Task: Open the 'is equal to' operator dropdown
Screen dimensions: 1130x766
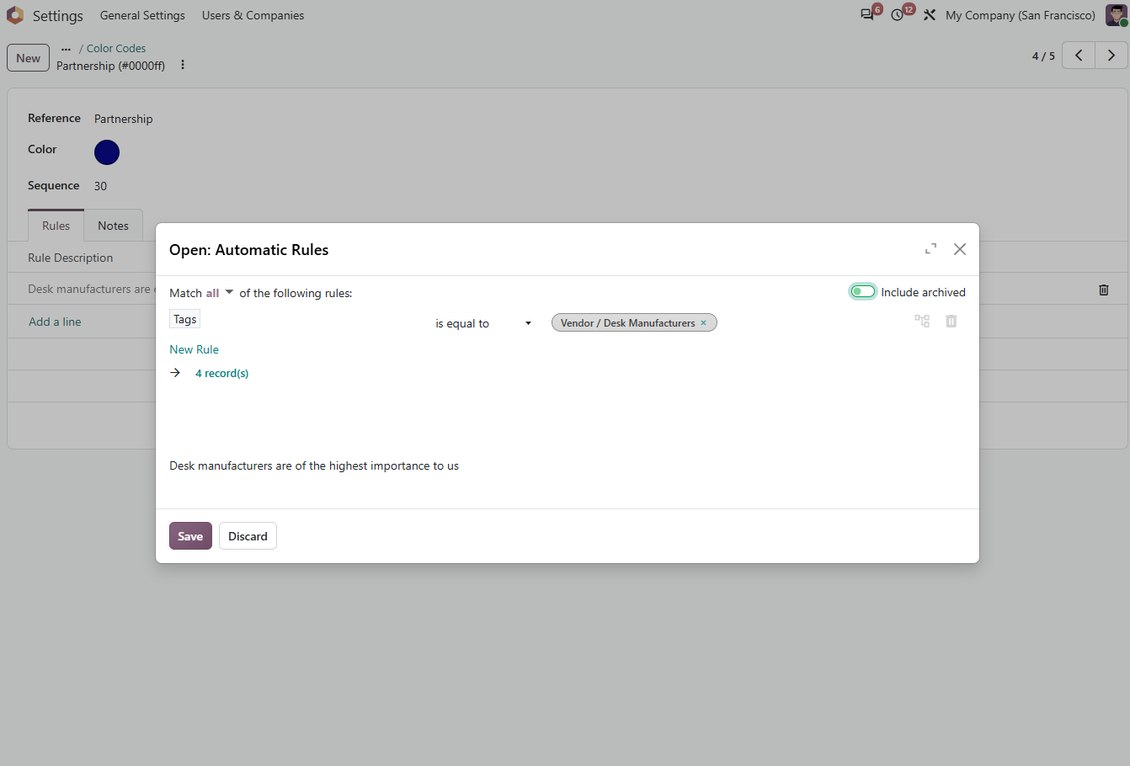Action: coord(484,324)
